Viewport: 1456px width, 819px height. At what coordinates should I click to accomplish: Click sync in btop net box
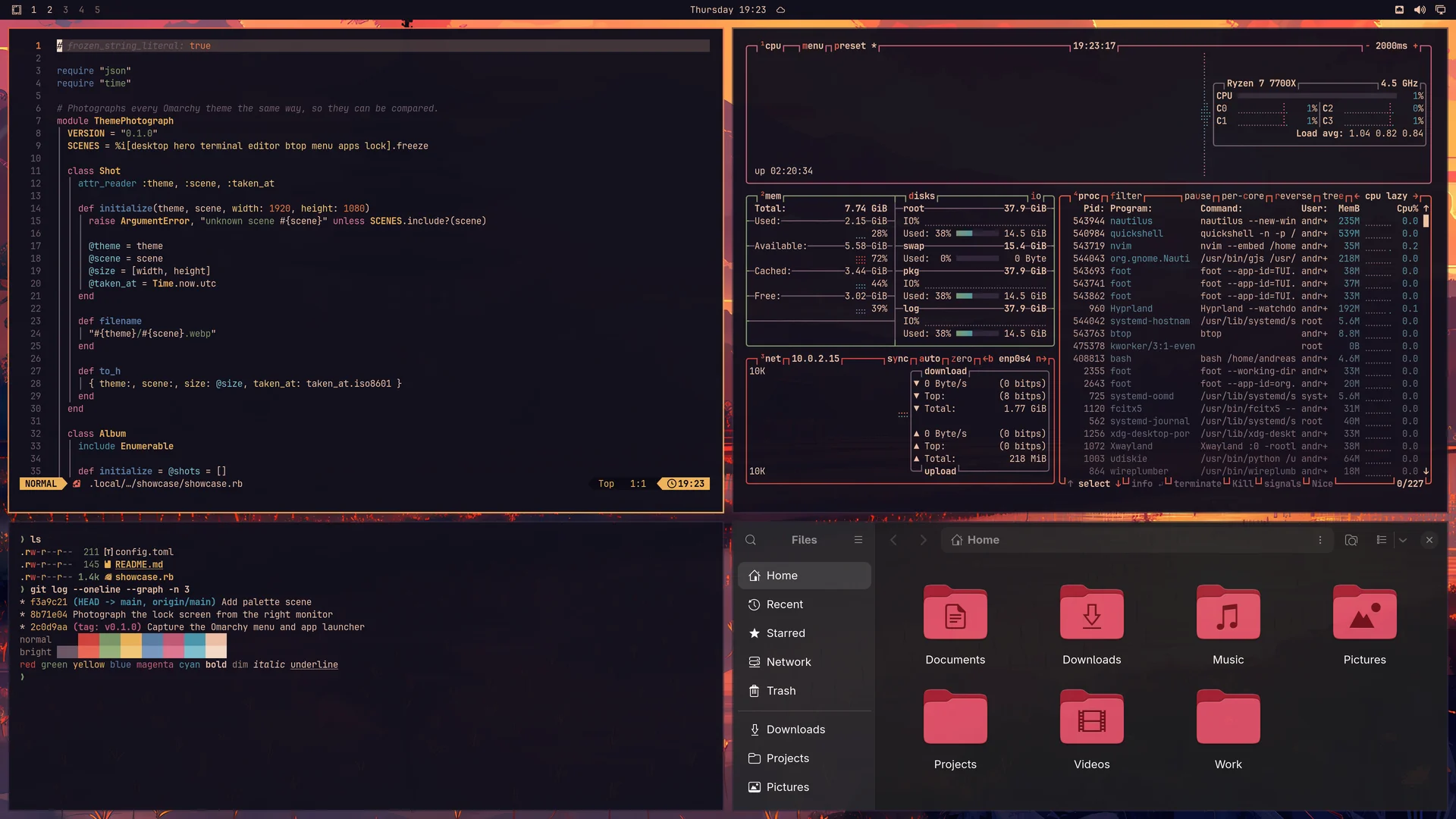(898, 359)
